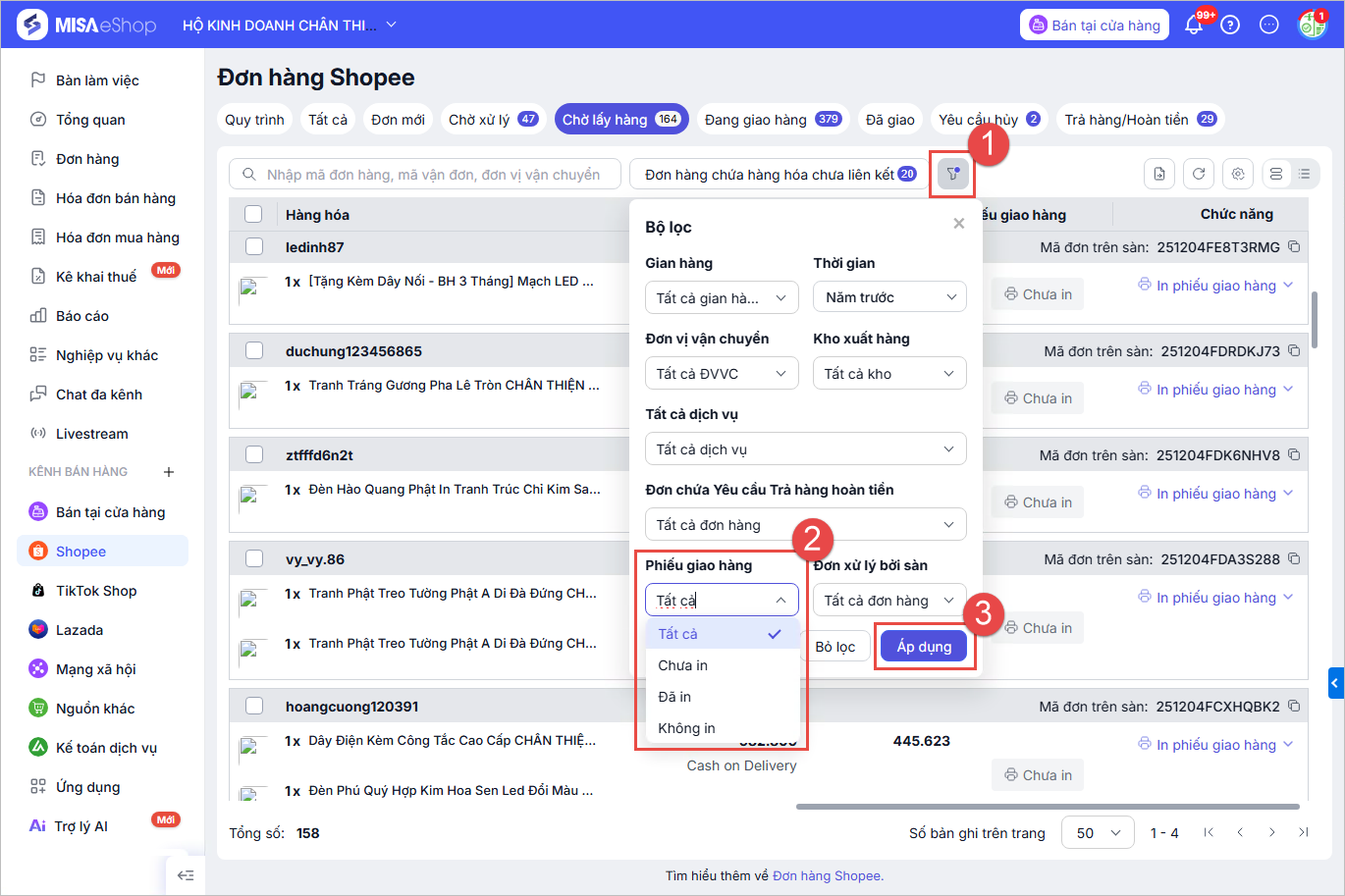Switch to the Đã giao tab
This screenshot has width=1345, height=896.
[890, 120]
